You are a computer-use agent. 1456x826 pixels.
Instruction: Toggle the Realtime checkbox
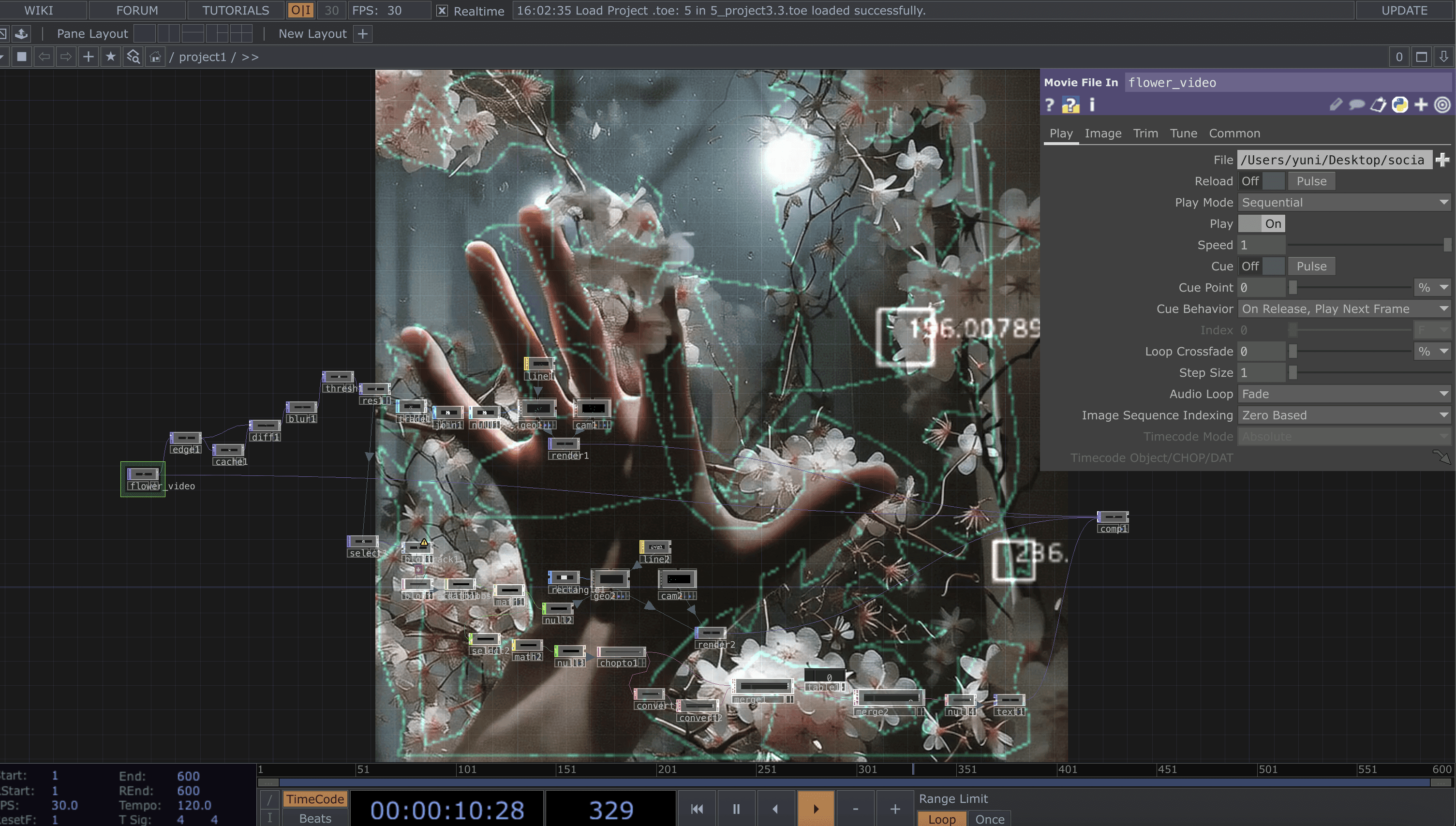point(442,11)
